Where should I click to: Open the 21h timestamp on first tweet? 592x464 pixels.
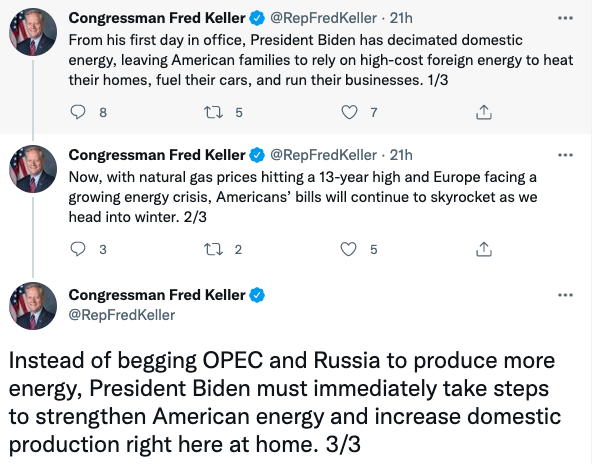[x=401, y=18]
